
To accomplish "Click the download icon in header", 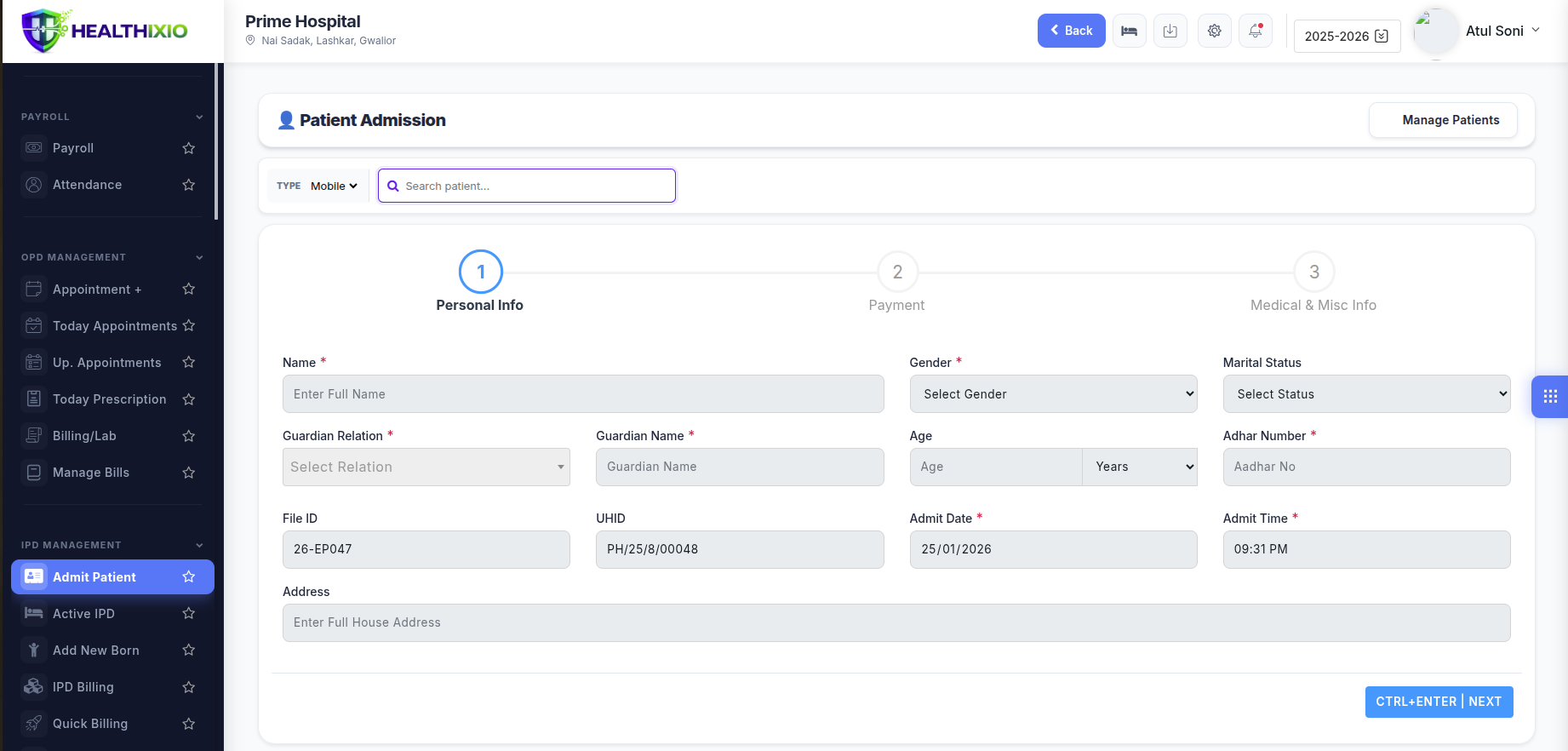I will tap(1170, 31).
